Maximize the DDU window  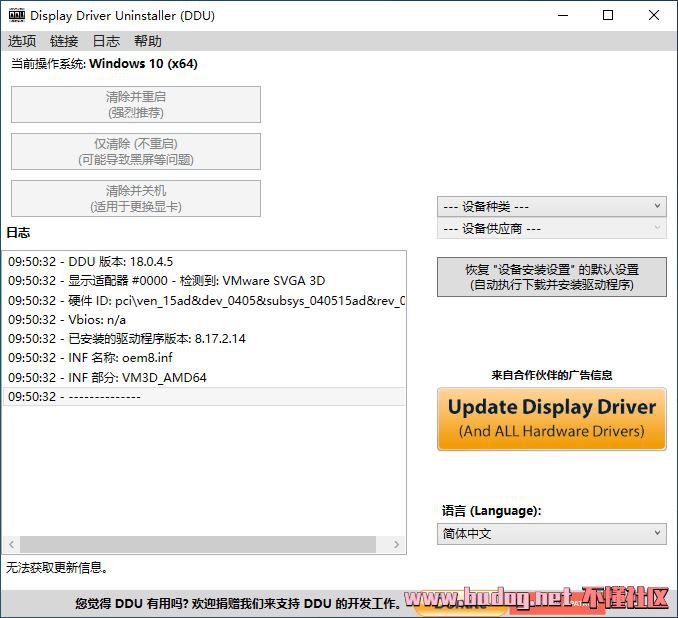pyautogui.click(x=608, y=16)
